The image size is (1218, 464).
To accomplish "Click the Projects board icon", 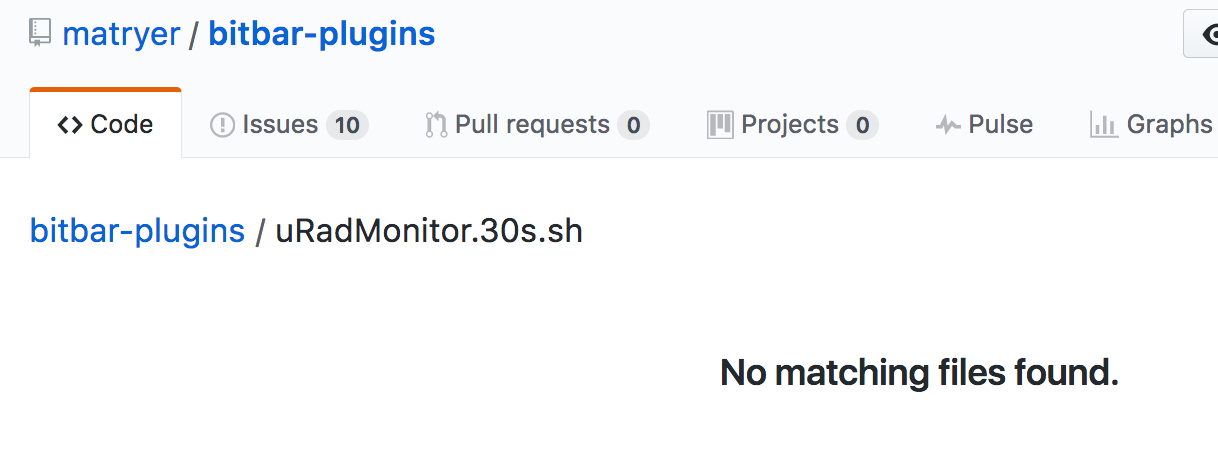I will (x=720, y=125).
